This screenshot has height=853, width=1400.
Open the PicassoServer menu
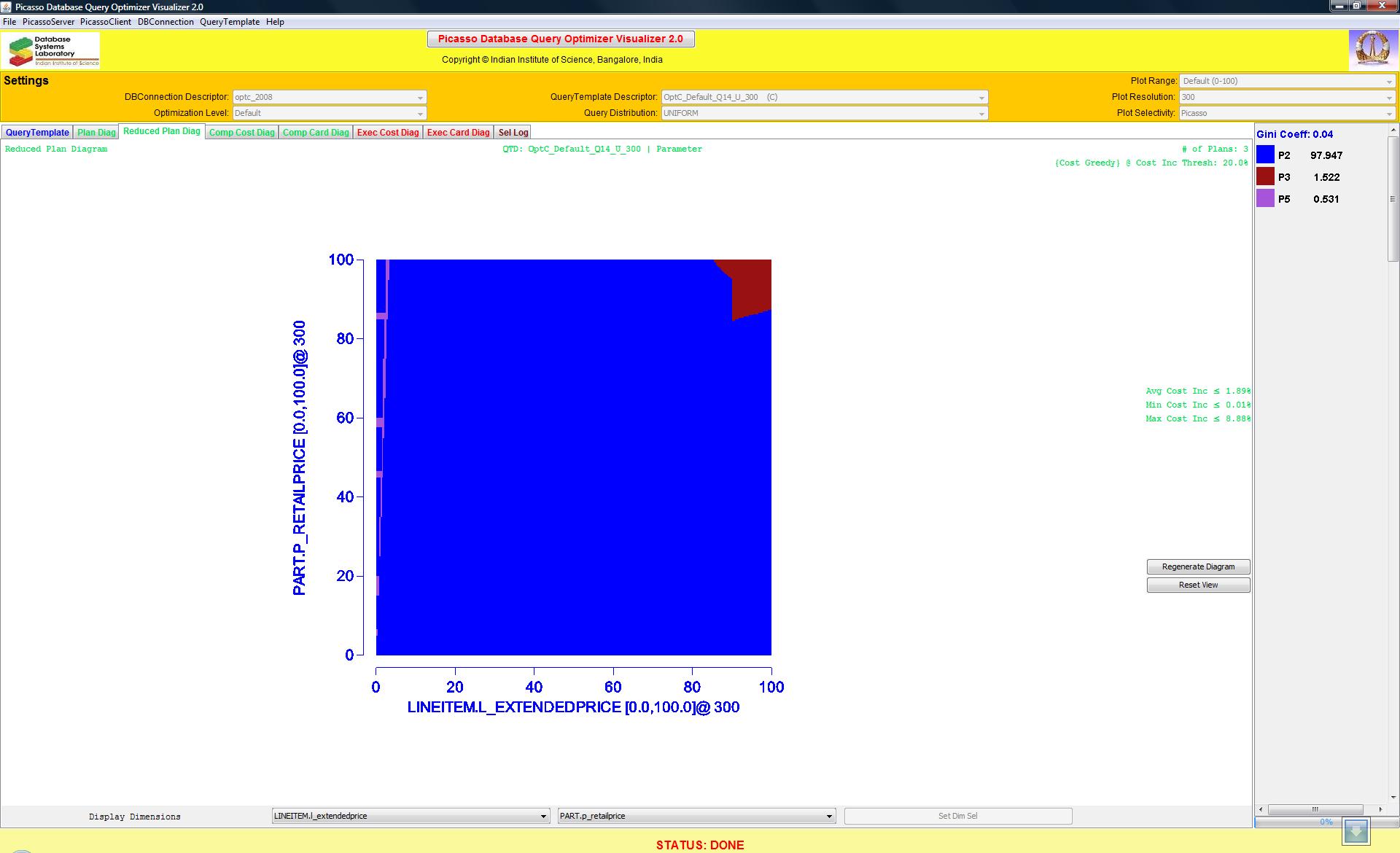[x=48, y=22]
